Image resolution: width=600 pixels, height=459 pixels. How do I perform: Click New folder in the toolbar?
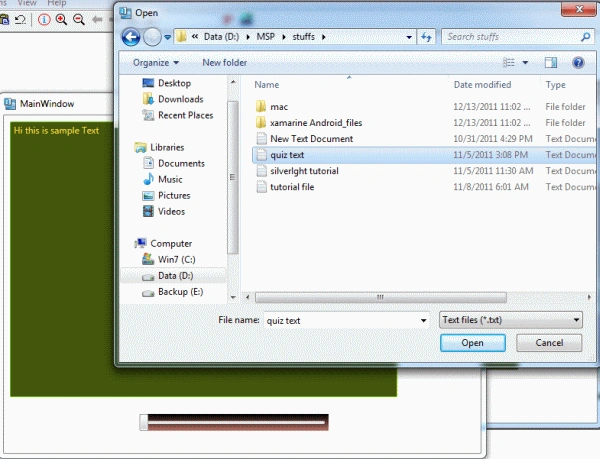(225, 62)
